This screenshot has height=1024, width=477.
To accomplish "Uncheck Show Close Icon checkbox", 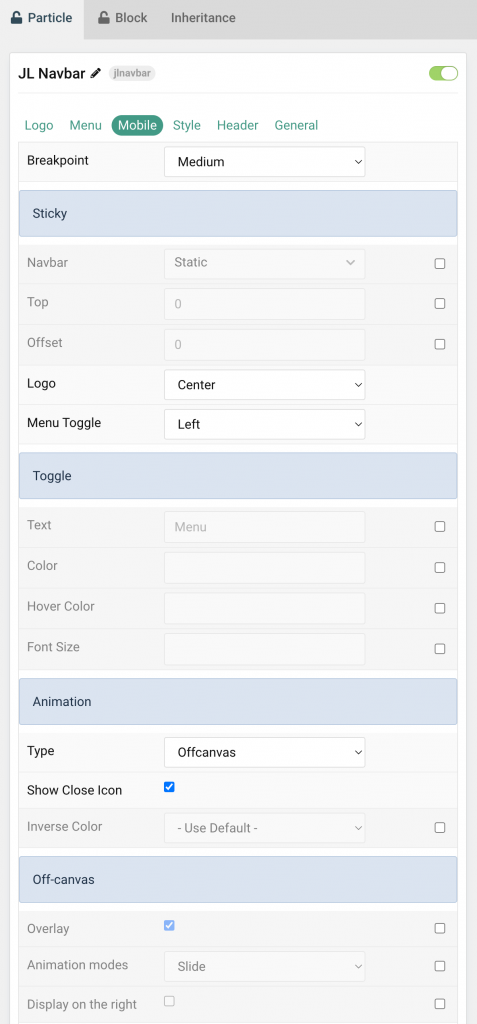I will [169, 787].
